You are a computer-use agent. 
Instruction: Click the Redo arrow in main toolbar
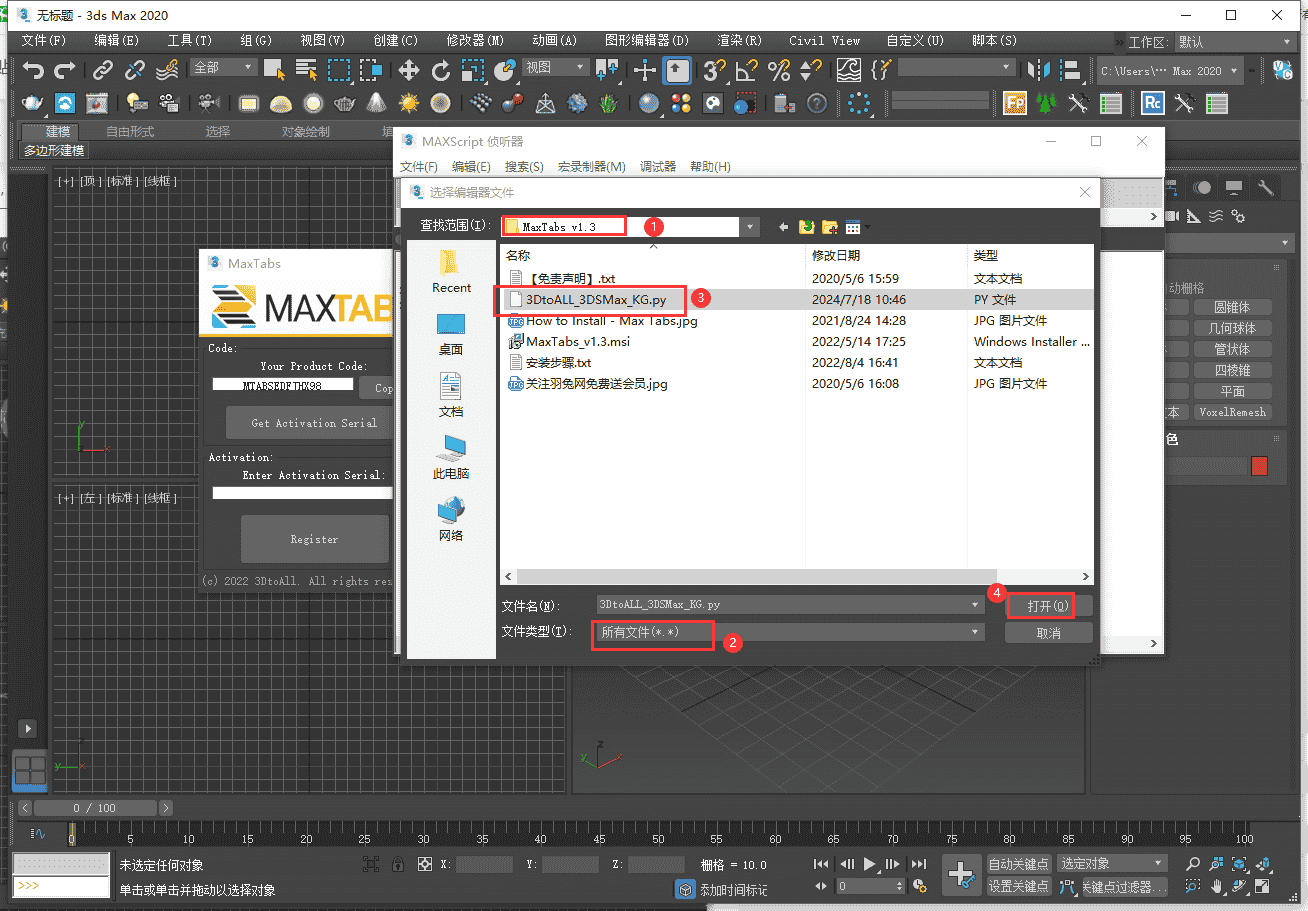[65, 70]
